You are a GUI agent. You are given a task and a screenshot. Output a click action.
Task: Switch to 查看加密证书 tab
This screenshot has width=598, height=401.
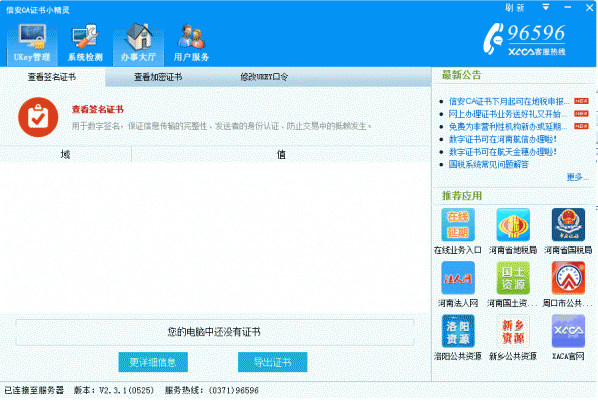tap(158, 77)
